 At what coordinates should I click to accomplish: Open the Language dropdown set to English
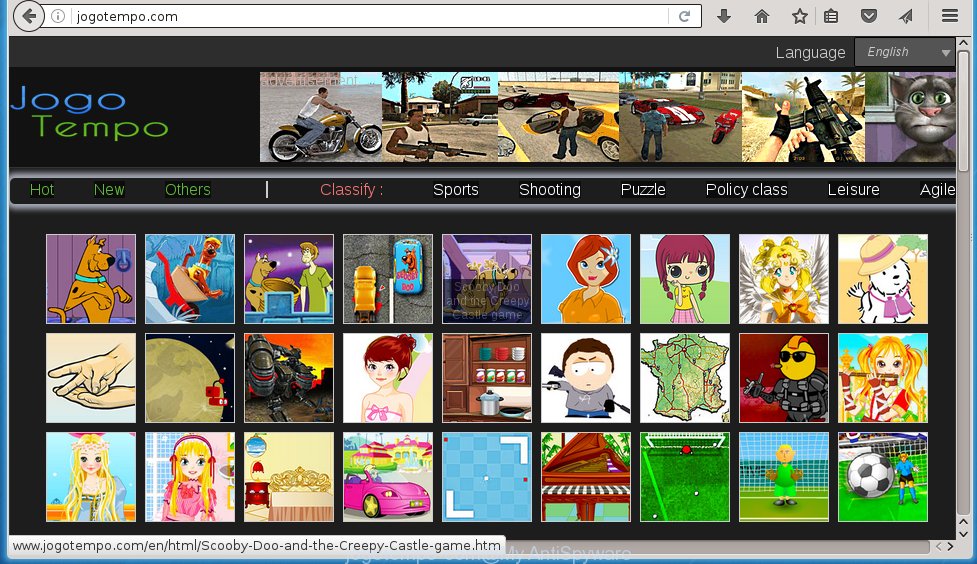(905, 52)
